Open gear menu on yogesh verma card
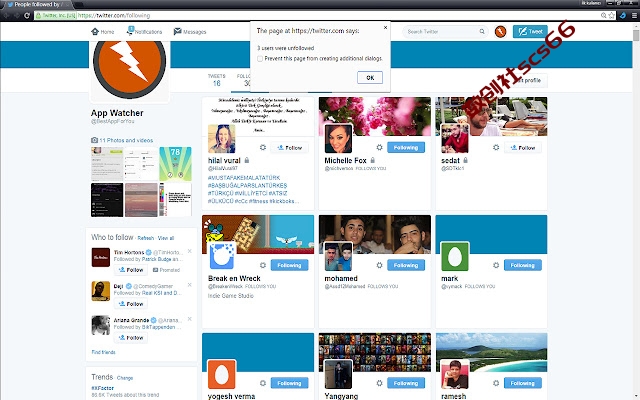Viewport: 640px width, 400px height. pyautogui.click(x=263, y=383)
